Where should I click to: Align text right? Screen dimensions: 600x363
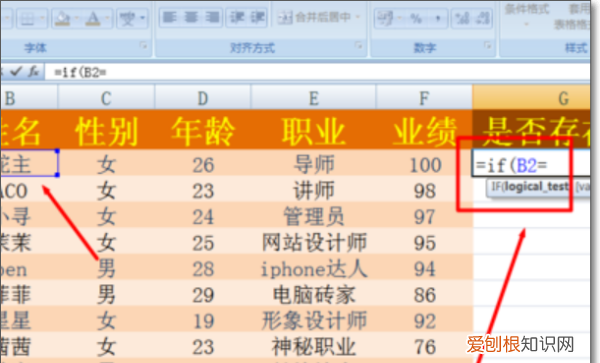click(x=211, y=17)
